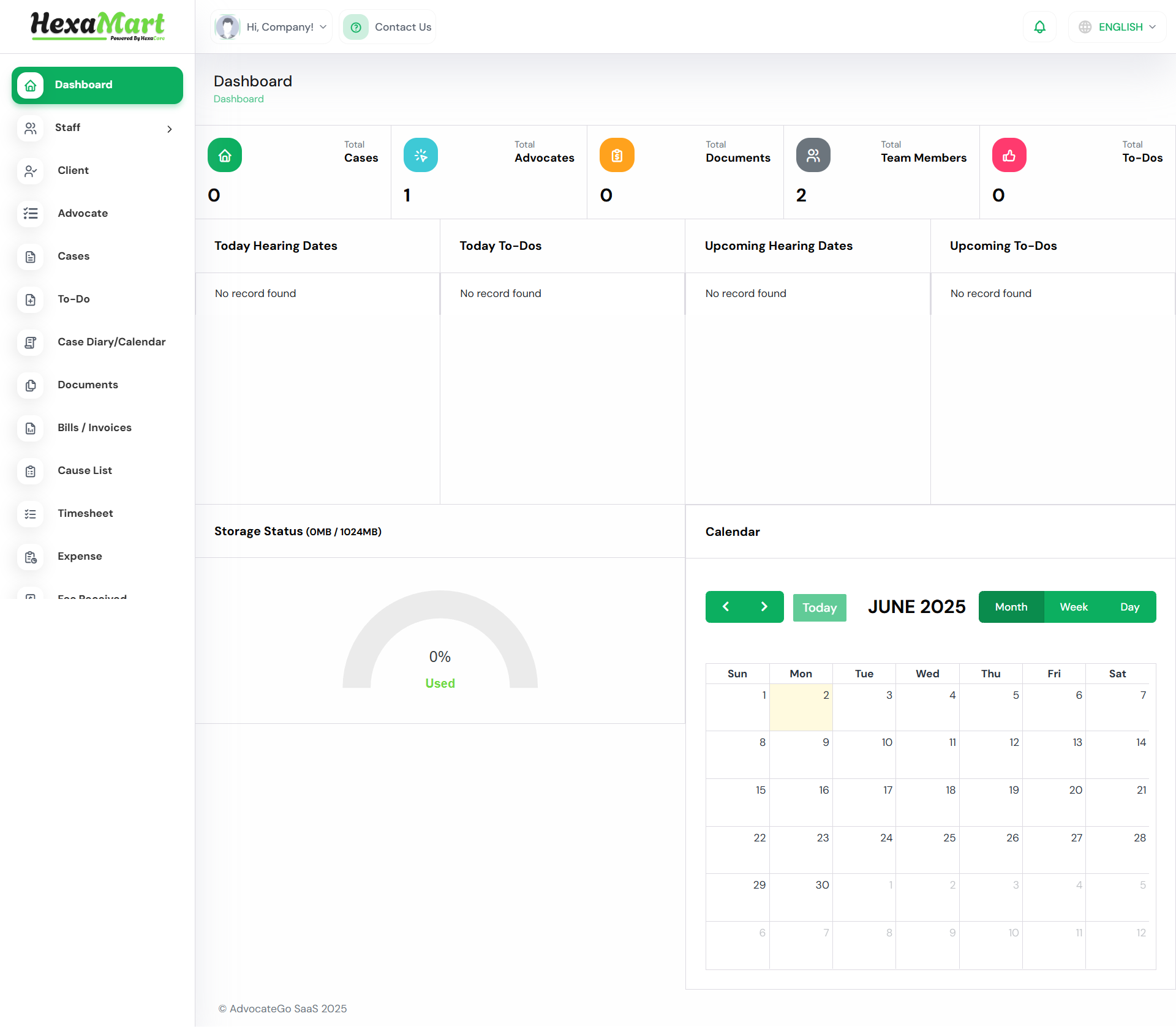Click the Dashboard breadcrumb link
Screen dimensions: 1176x1027
tap(238, 99)
